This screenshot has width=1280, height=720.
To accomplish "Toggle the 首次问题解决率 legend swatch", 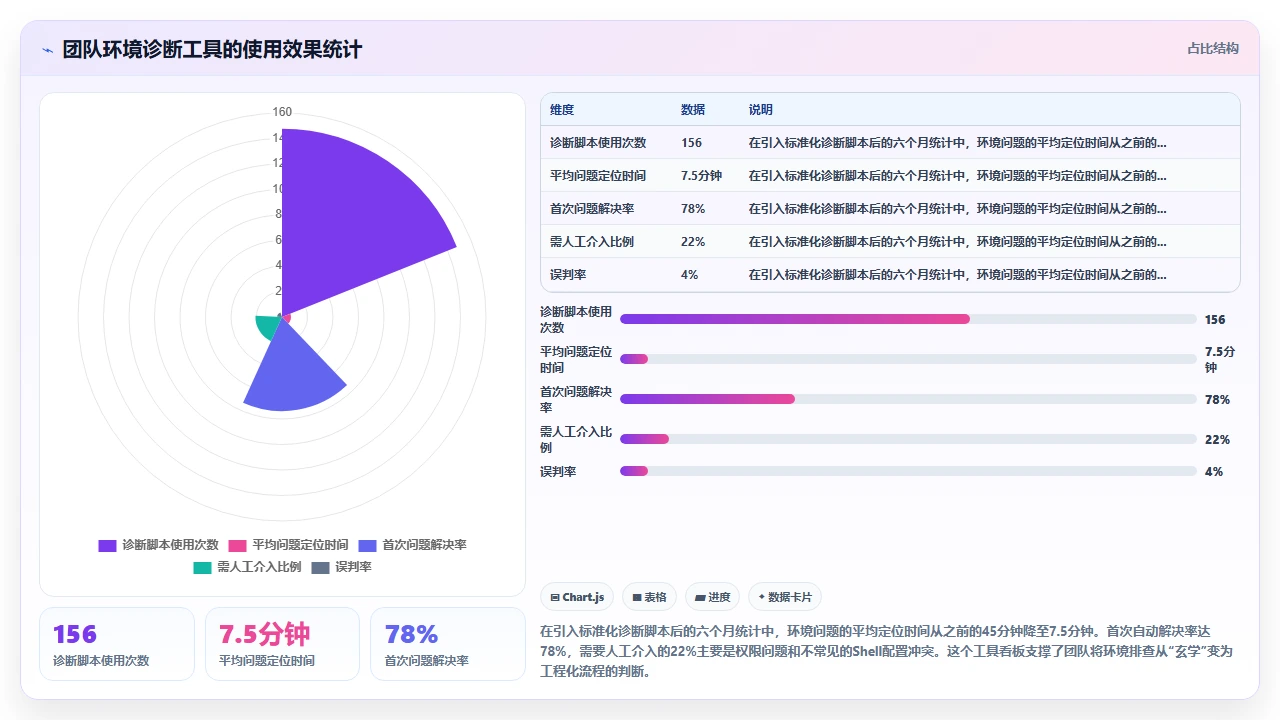I will pyautogui.click(x=367, y=545).
